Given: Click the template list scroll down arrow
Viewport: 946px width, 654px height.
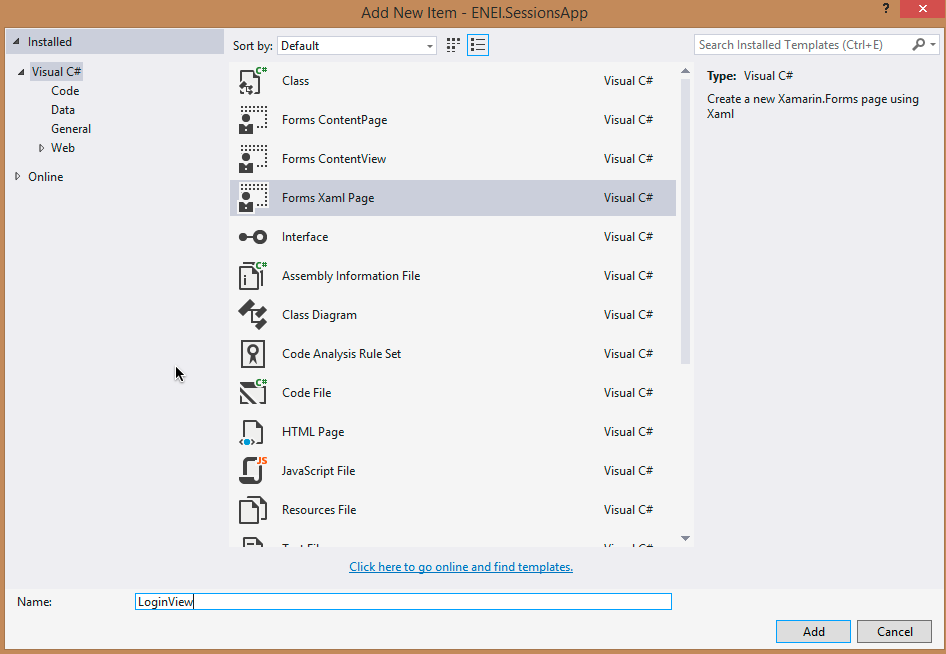Looking at the screenshot, I should pos(685,538).
